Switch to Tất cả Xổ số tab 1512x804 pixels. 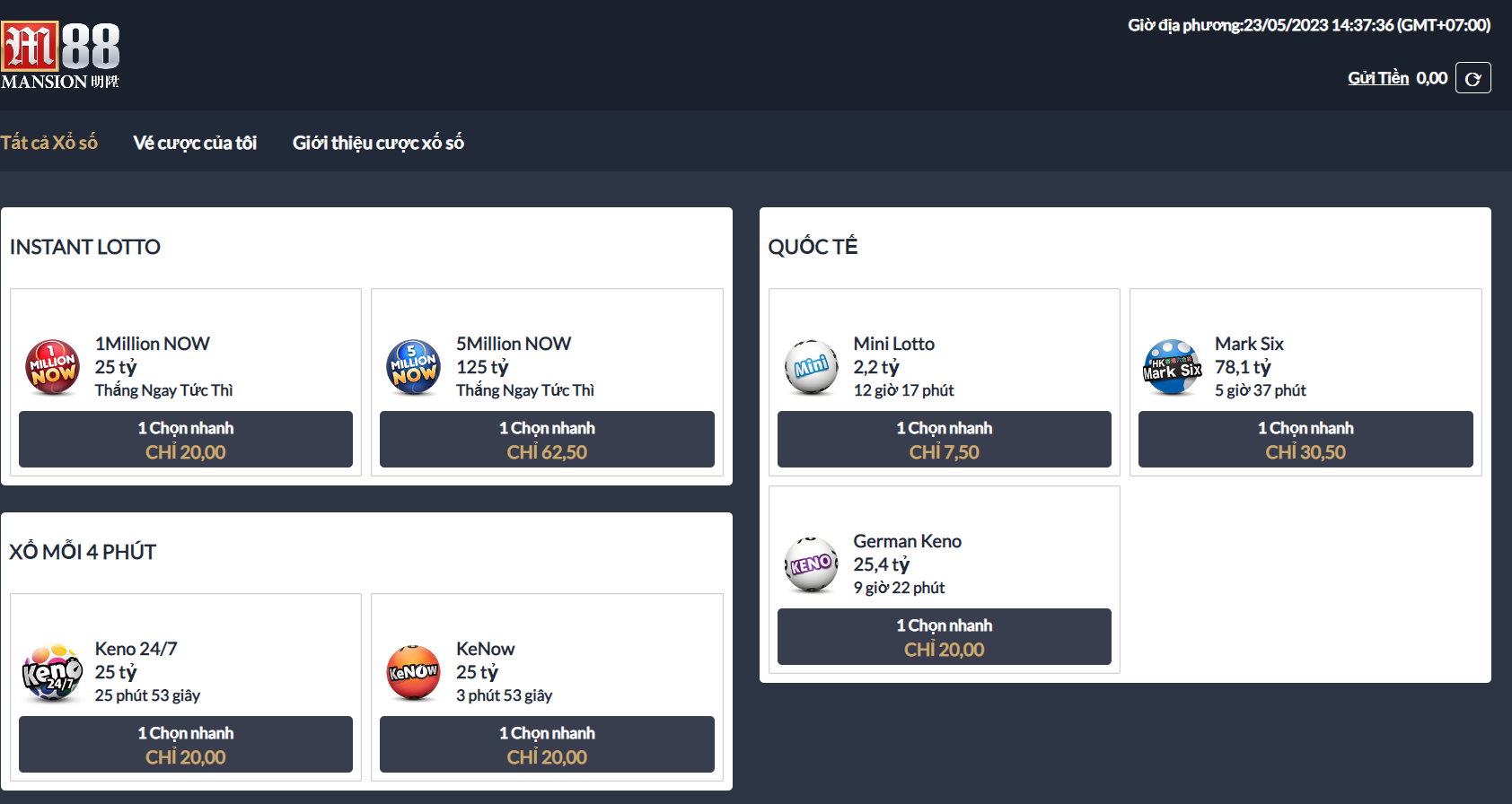pyautogui.click(x=49, y=143)
